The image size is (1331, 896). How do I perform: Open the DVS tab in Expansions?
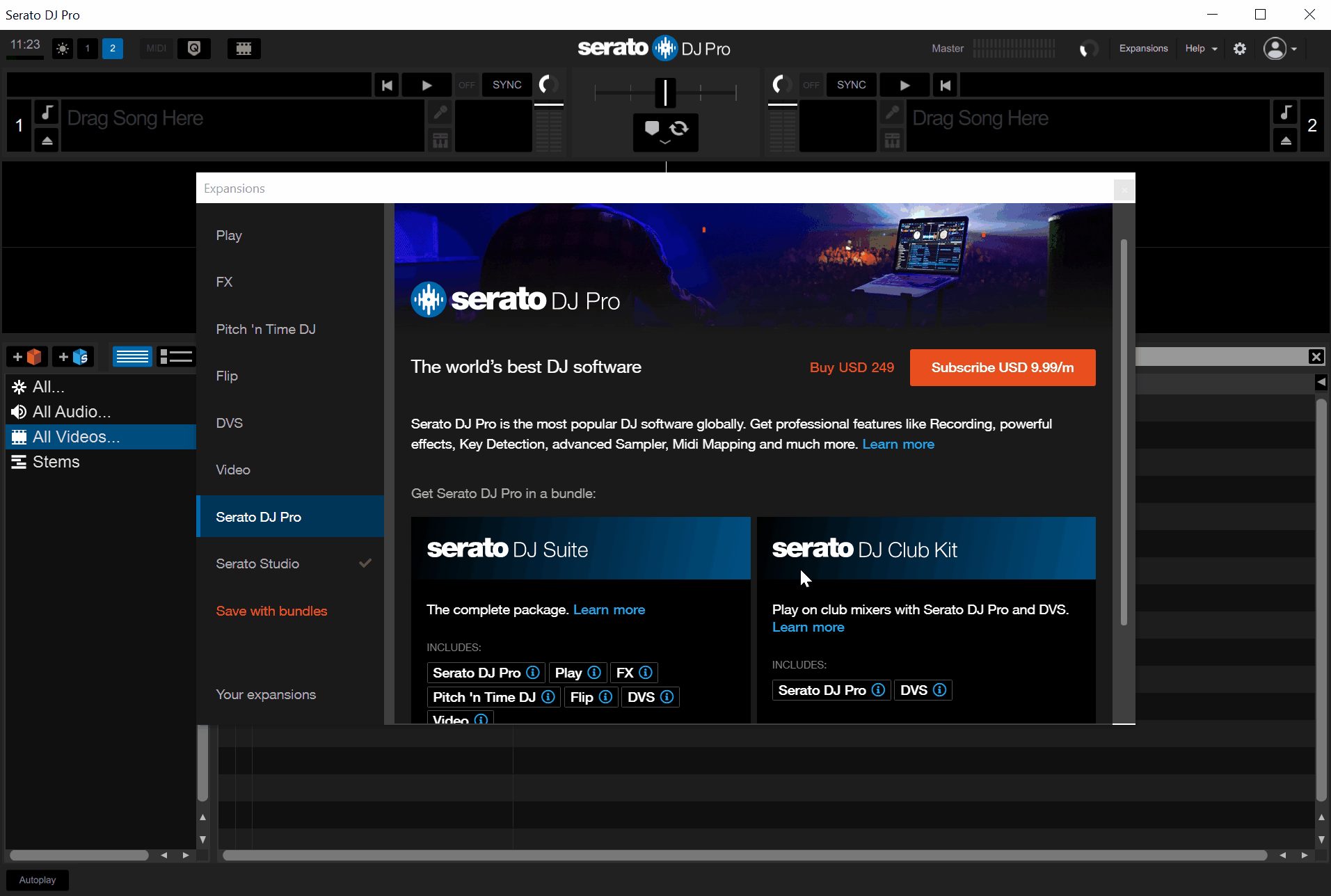tap(290, 424)
